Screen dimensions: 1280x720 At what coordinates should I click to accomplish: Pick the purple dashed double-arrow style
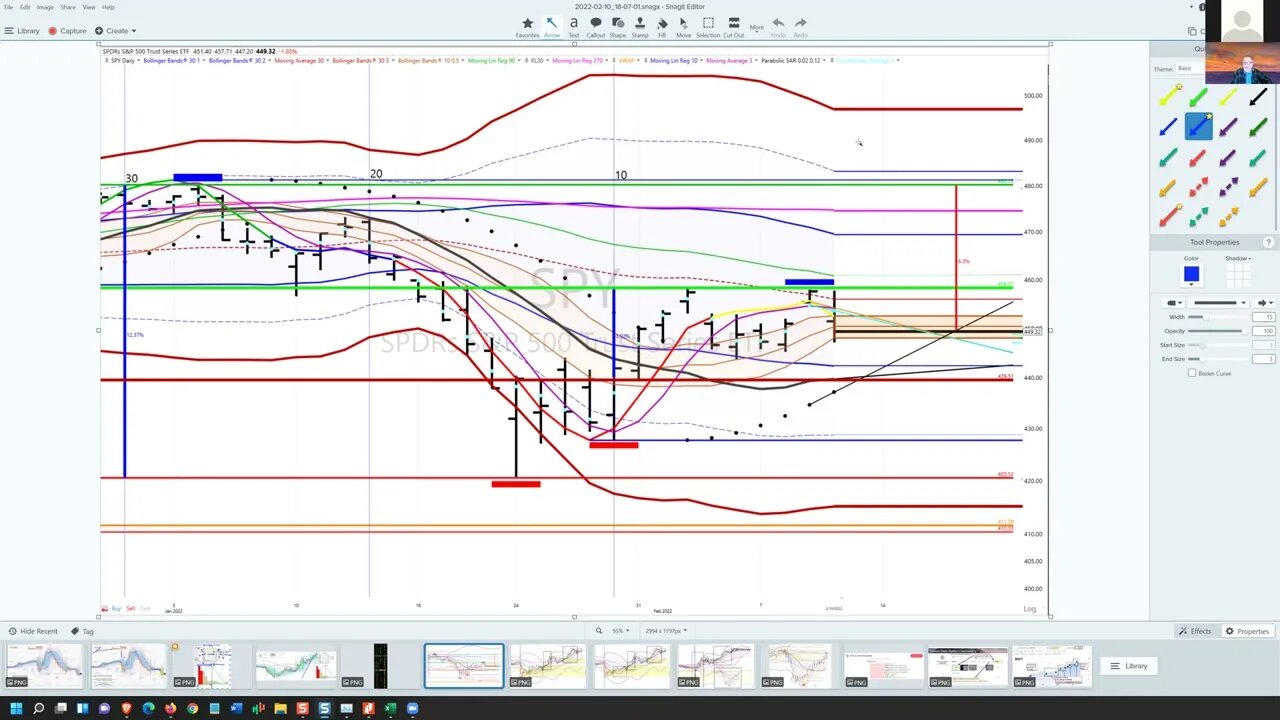1228,187
